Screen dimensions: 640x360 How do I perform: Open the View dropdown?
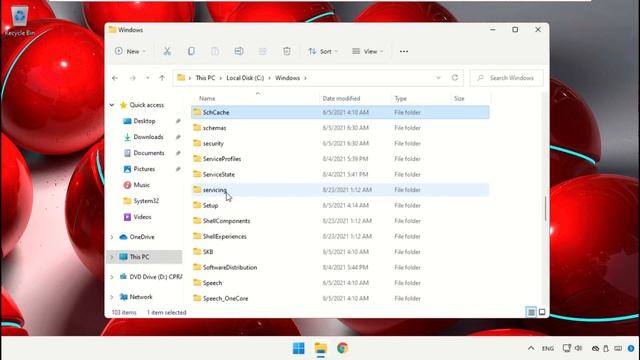[x=368, y=51]
